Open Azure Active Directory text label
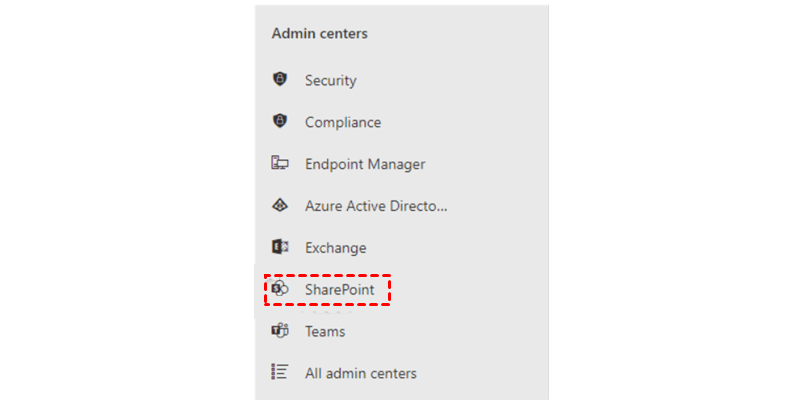This screenshot has height=400, width=800. click(x=375, y=206)
